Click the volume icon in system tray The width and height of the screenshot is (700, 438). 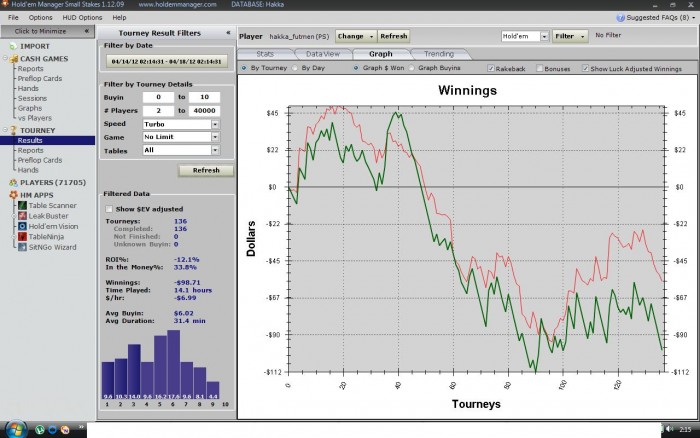[x=669, y=429]
